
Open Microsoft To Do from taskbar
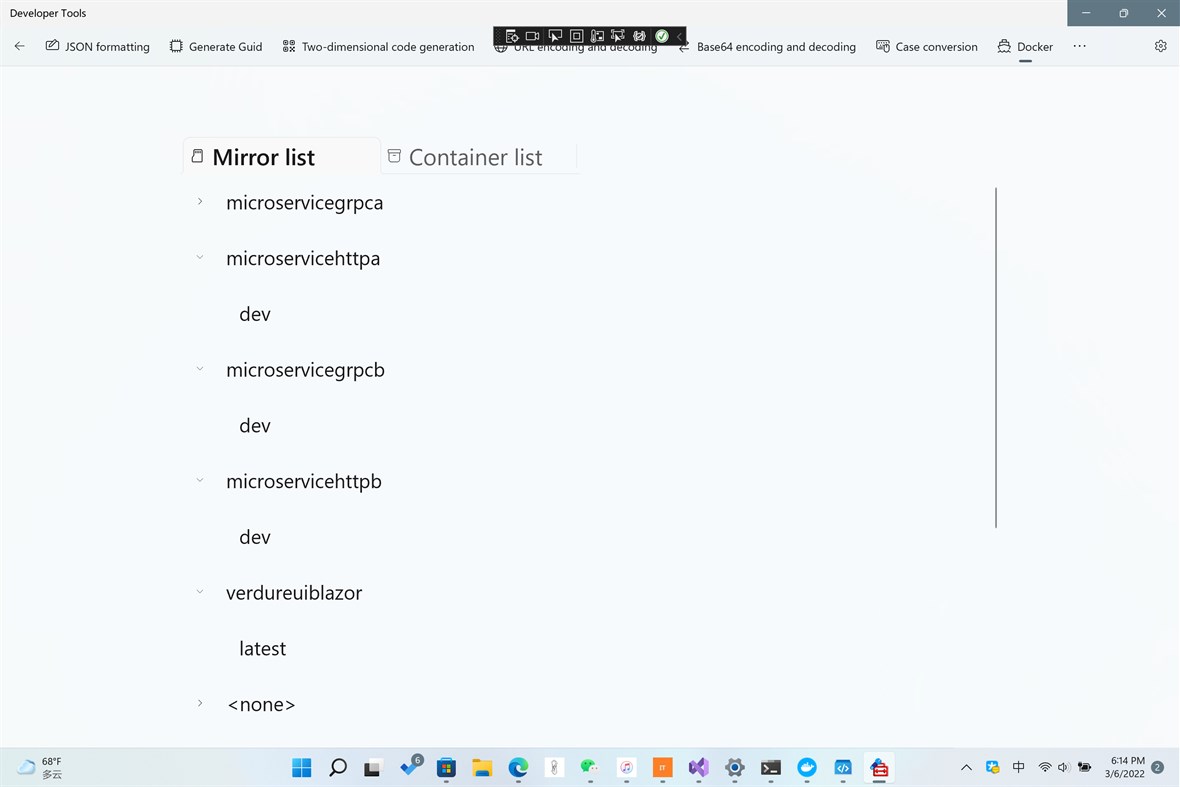click(410, 767)
